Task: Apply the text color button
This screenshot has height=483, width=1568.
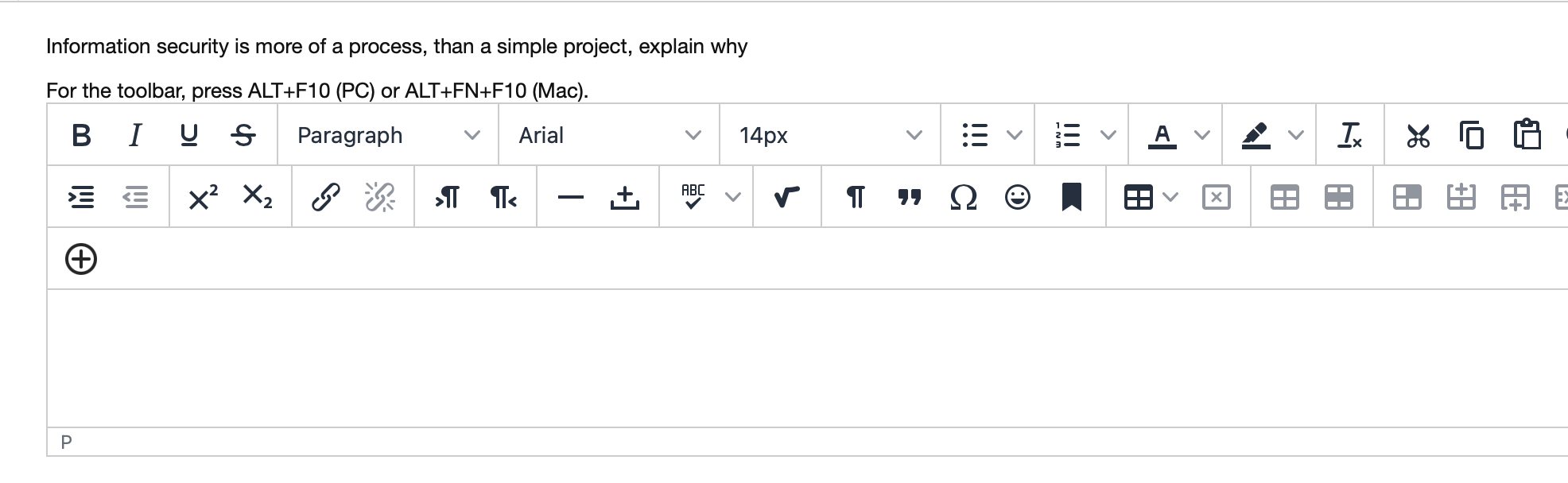Action: [1162, 135]
